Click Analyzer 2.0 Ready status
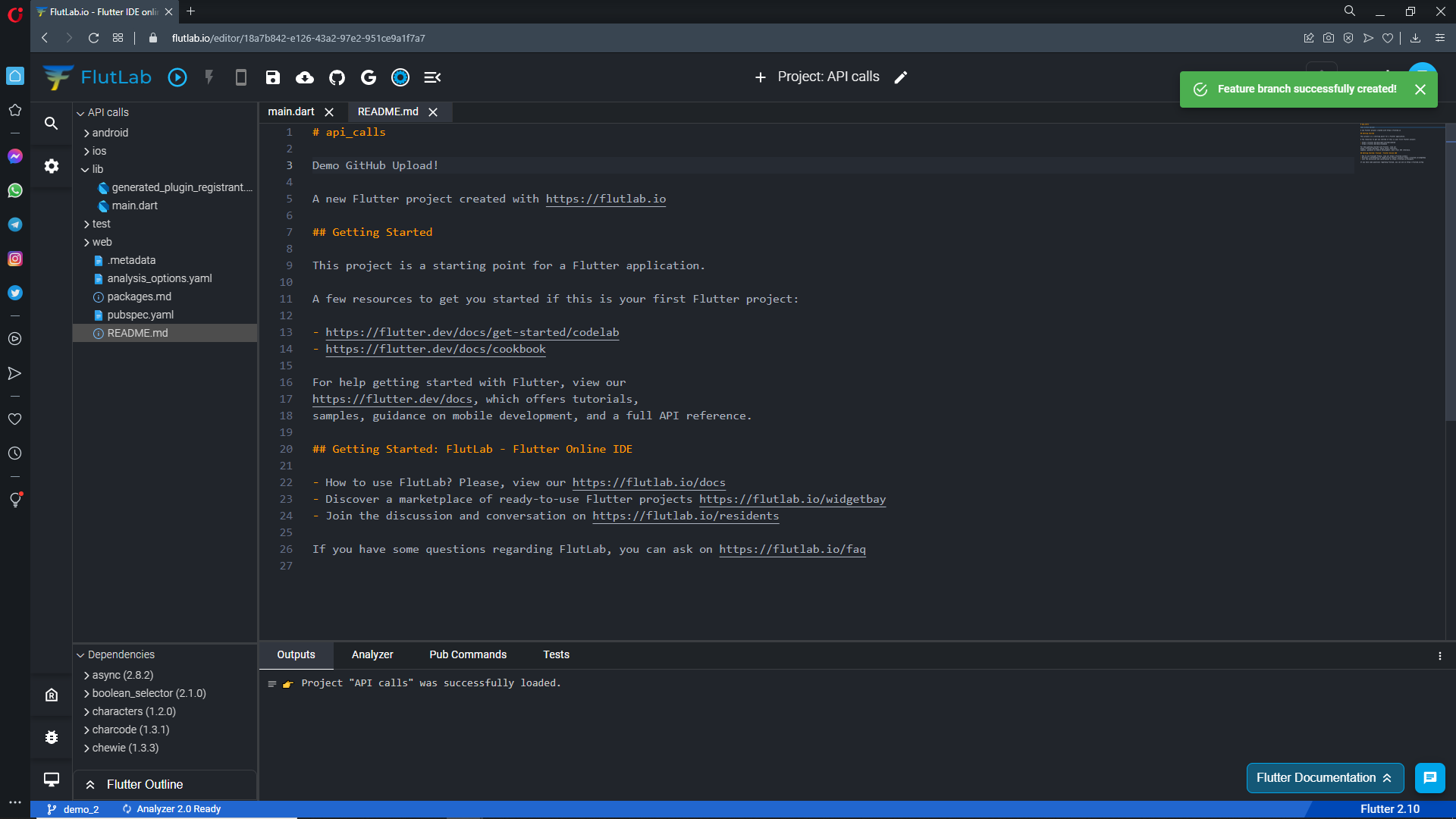Screen dimensions: 1456x819 click(171, 809)
